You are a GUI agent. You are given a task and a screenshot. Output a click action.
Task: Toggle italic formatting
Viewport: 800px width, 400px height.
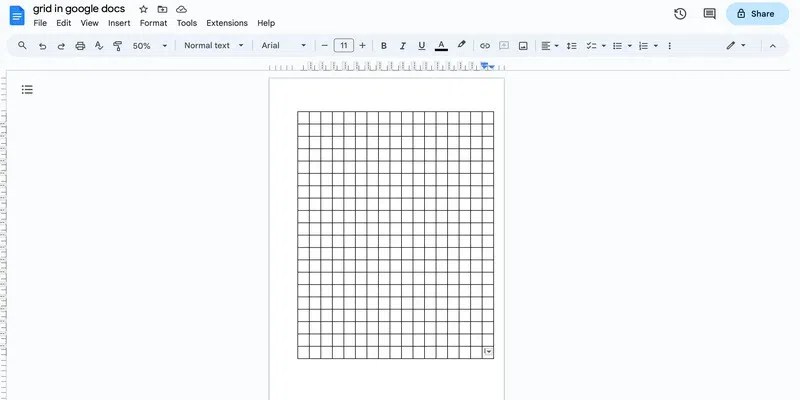tap(403, 46)
